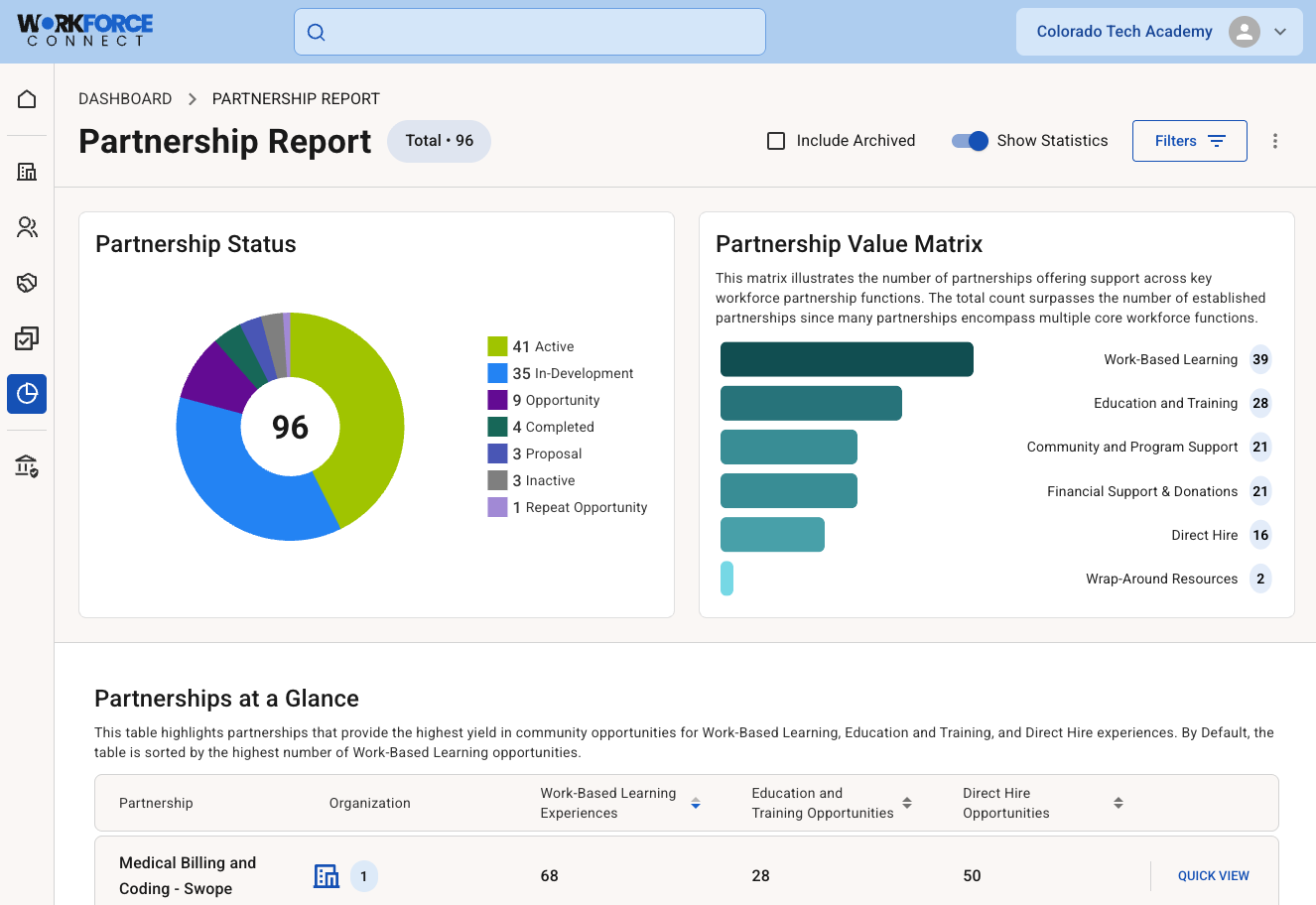Click the organization building icon for Medical Billing
1316x905 pixels.
[327, 876]
